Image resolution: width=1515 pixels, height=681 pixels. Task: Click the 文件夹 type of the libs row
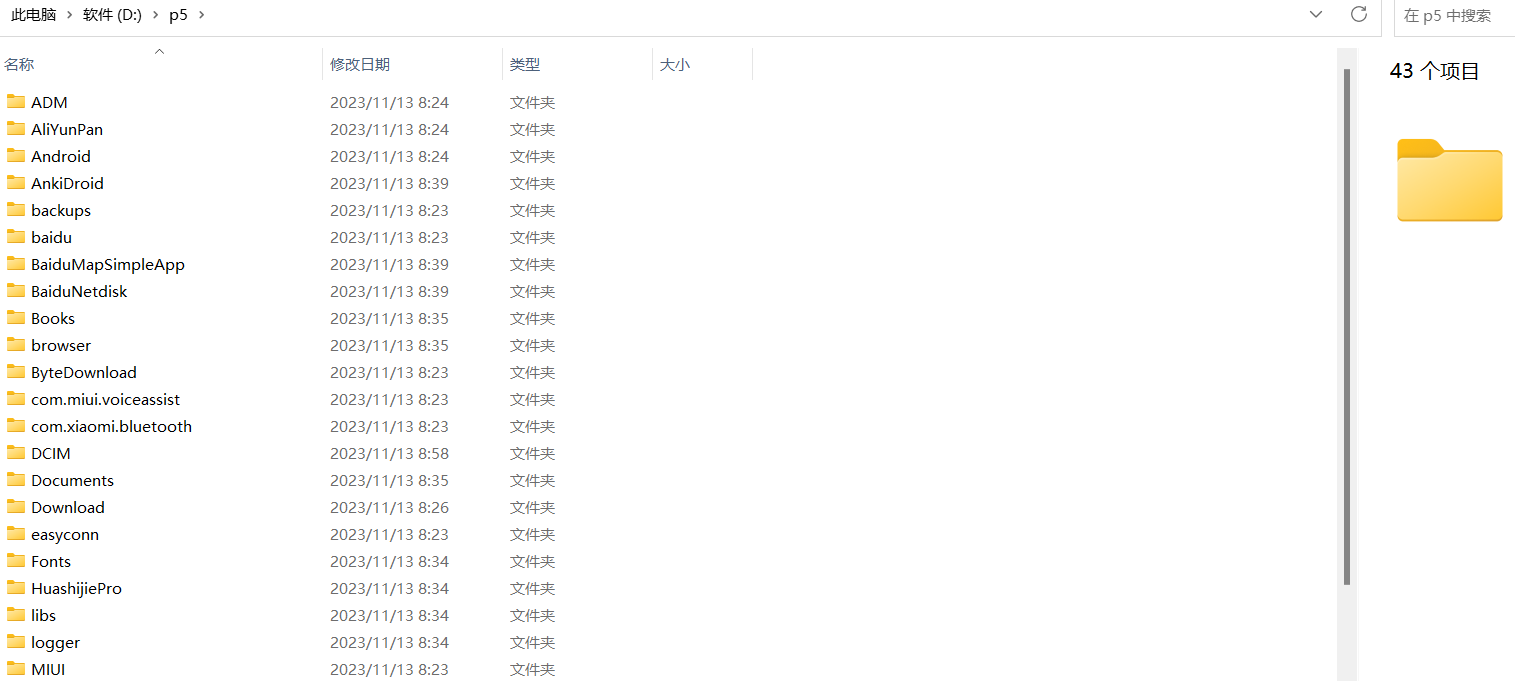(x=532, y=615)
